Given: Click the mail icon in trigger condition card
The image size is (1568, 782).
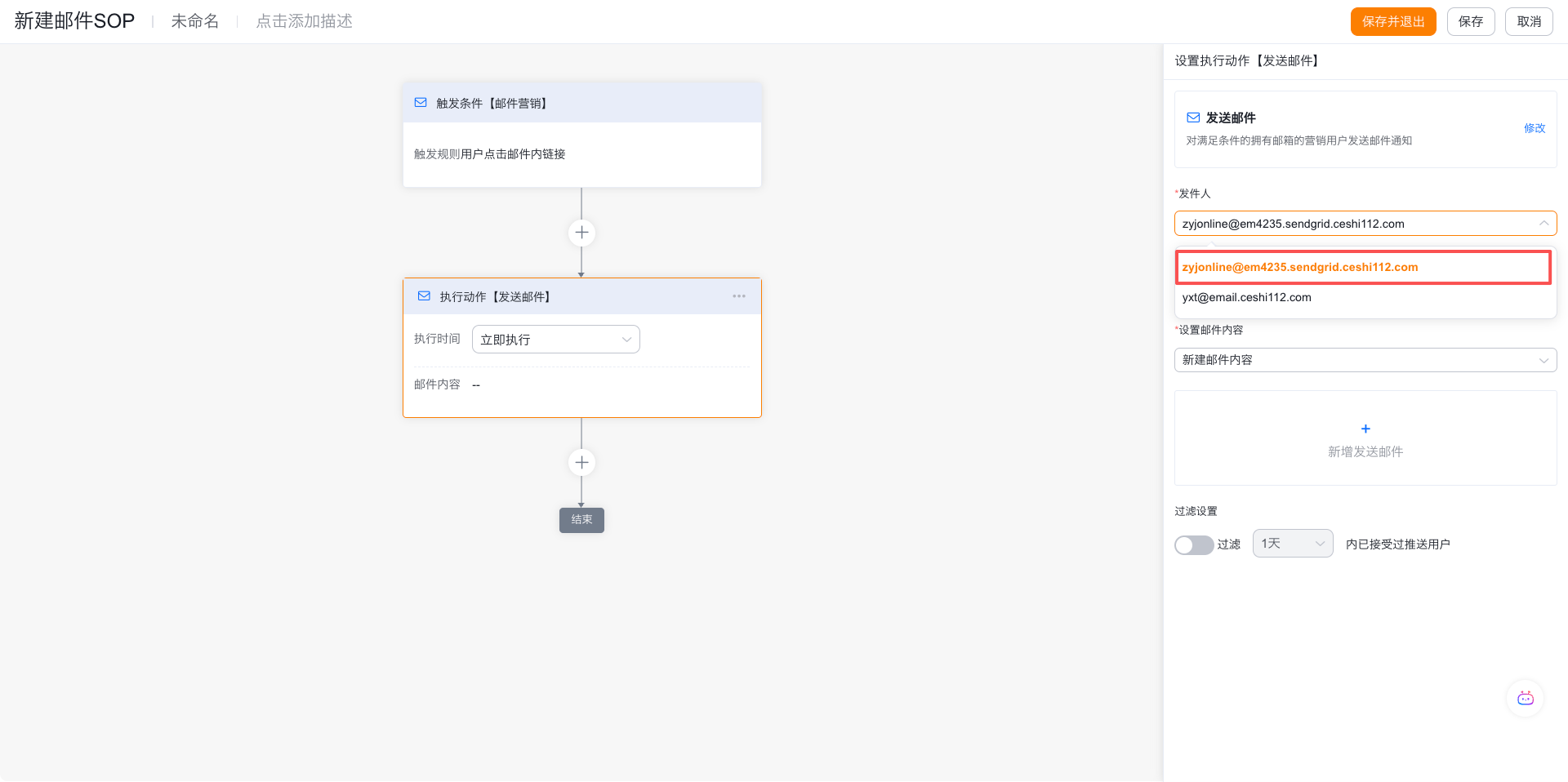Looking at the screenshot, I should tap(421, 103).
